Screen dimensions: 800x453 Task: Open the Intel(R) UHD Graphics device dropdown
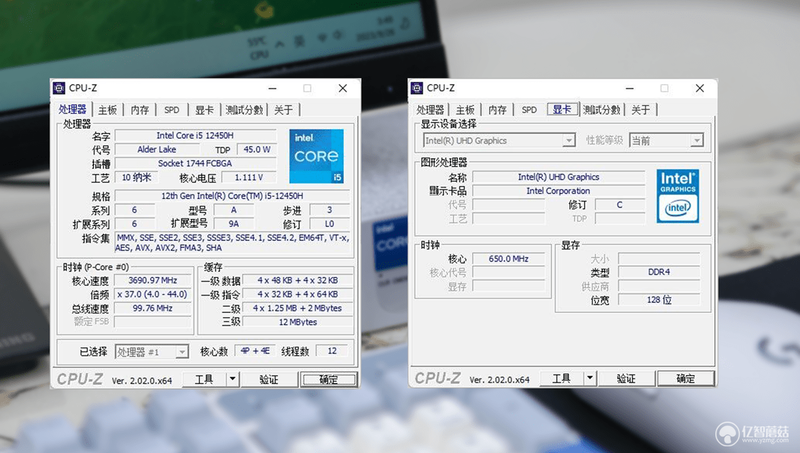(x=568, y=140)
